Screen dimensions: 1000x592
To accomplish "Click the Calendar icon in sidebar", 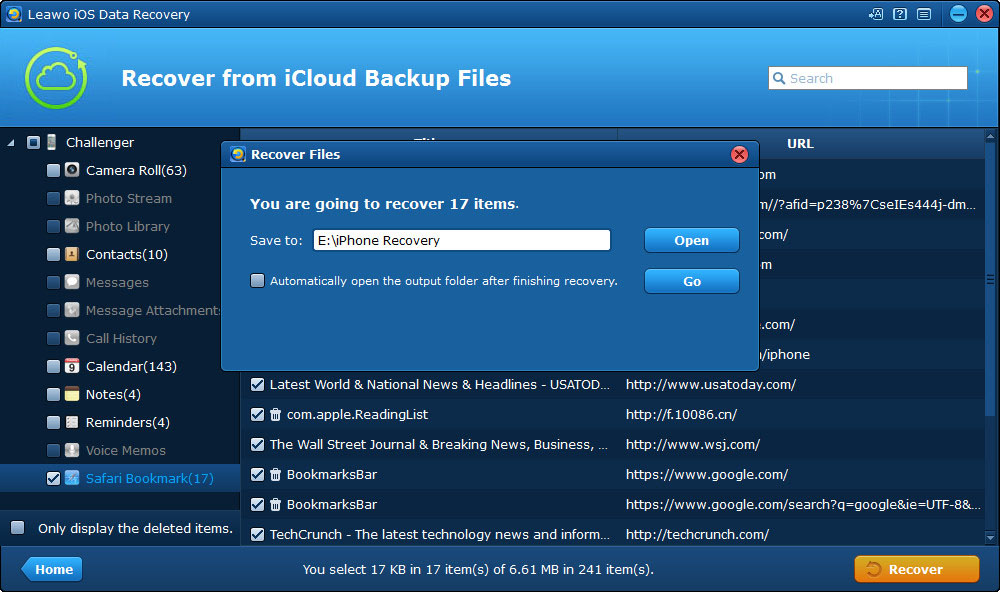I will 72,366.
